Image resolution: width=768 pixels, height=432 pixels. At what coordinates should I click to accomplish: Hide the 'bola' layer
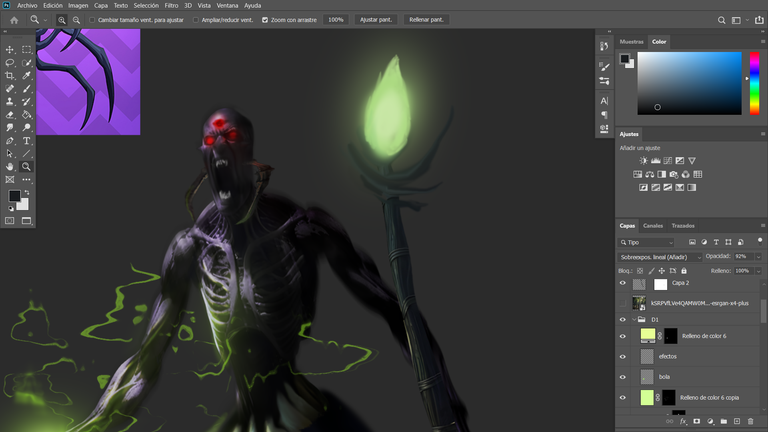(623, 377)
